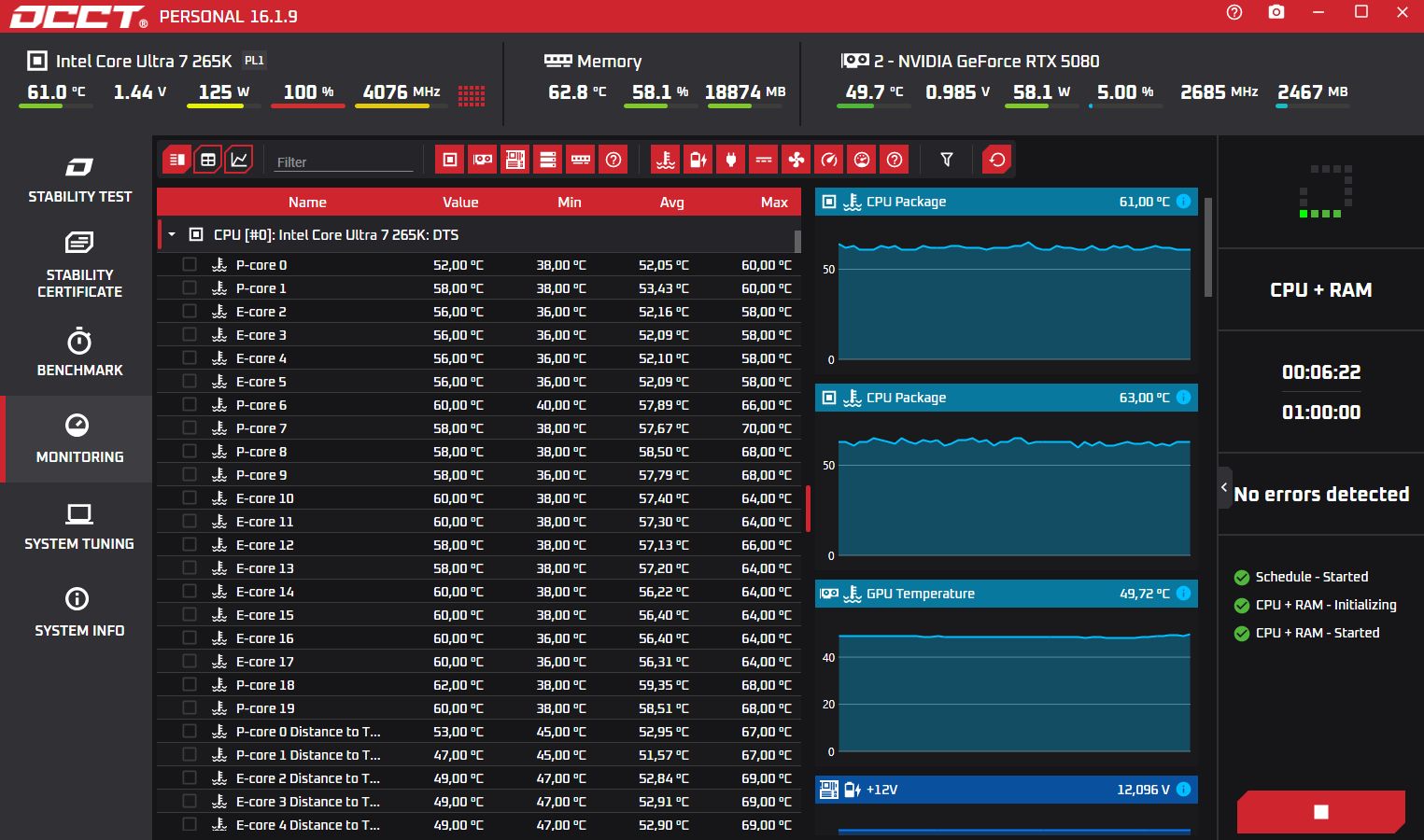Screen dimensions: 1424x840
Task: Select the E-core 12 sensor row name
Action: click(265, 545)
